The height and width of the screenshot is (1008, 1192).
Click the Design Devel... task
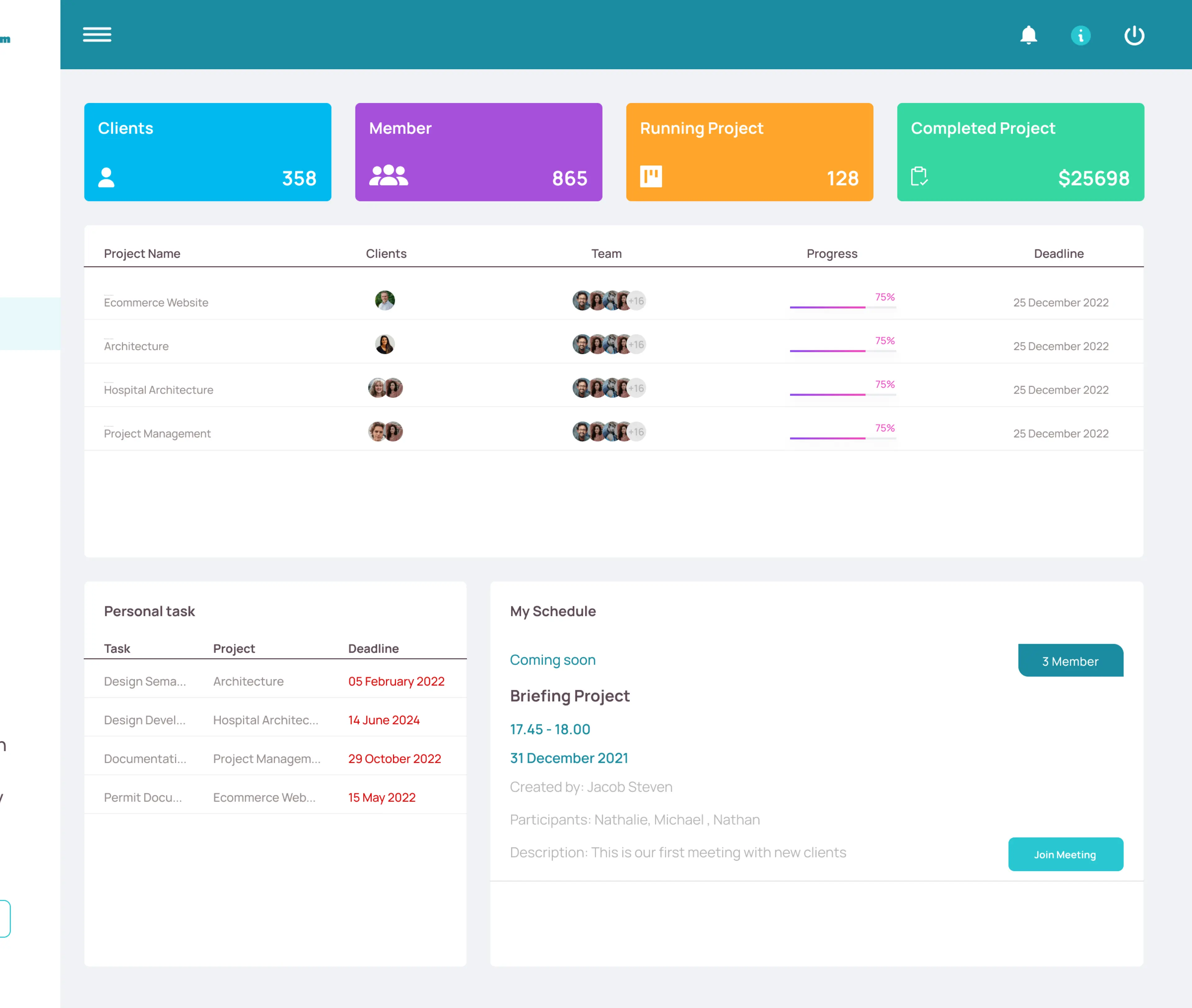click(x=145, y=720)
